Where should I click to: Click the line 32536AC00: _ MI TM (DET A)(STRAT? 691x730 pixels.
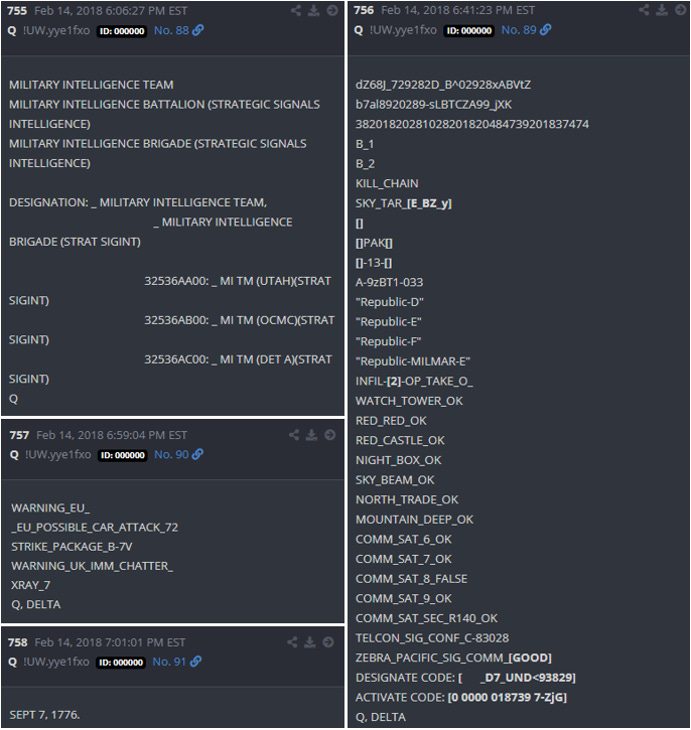tap(238, 359)
